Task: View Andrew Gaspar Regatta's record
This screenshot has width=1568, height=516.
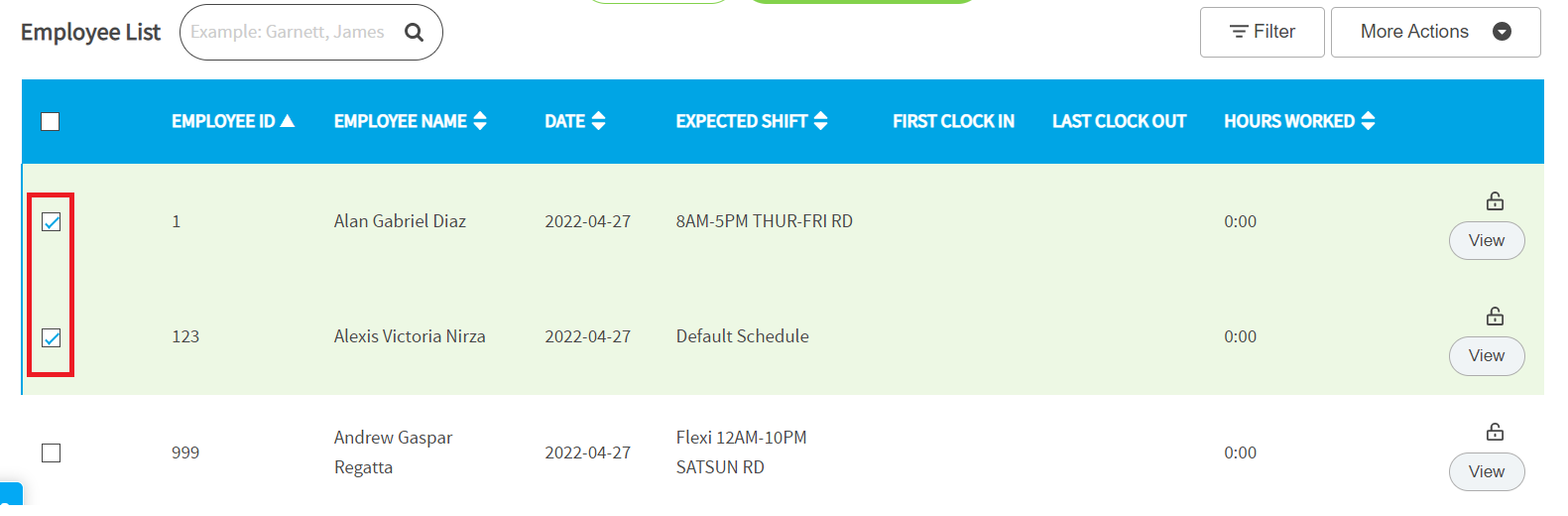Action: 1487,471
